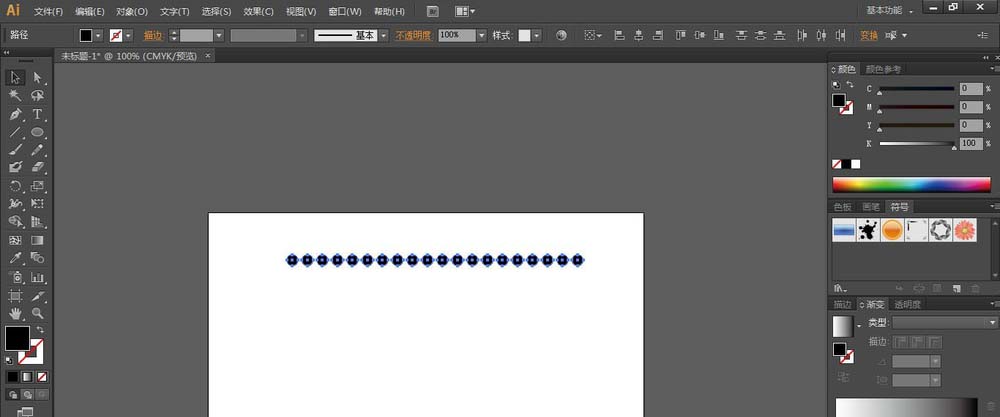The image size is (1000, 417).
Task: Click the CMYK color spectrum bar
Action: [x=911, y=184]
